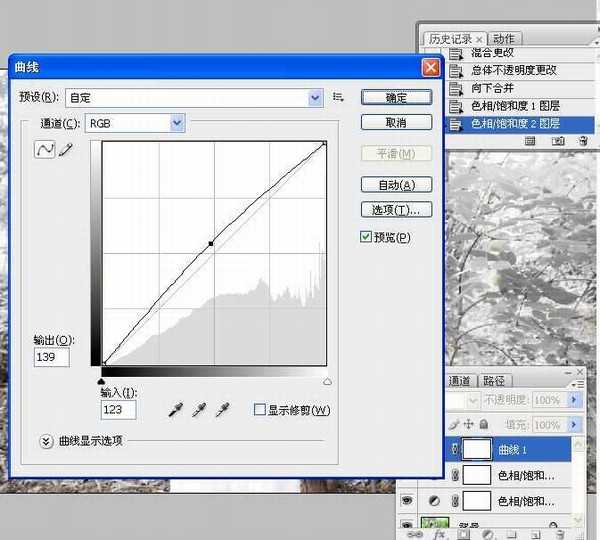Select the curve point editing tool
Image resolution: width=600 pixels, height=540 pixels.
tap(44, 150)
